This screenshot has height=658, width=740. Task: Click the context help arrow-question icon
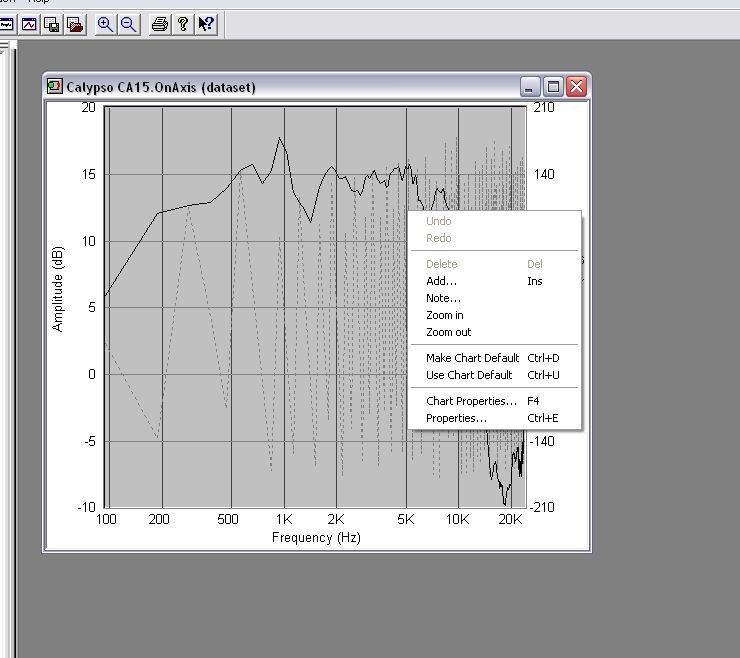tap(206, 24)
